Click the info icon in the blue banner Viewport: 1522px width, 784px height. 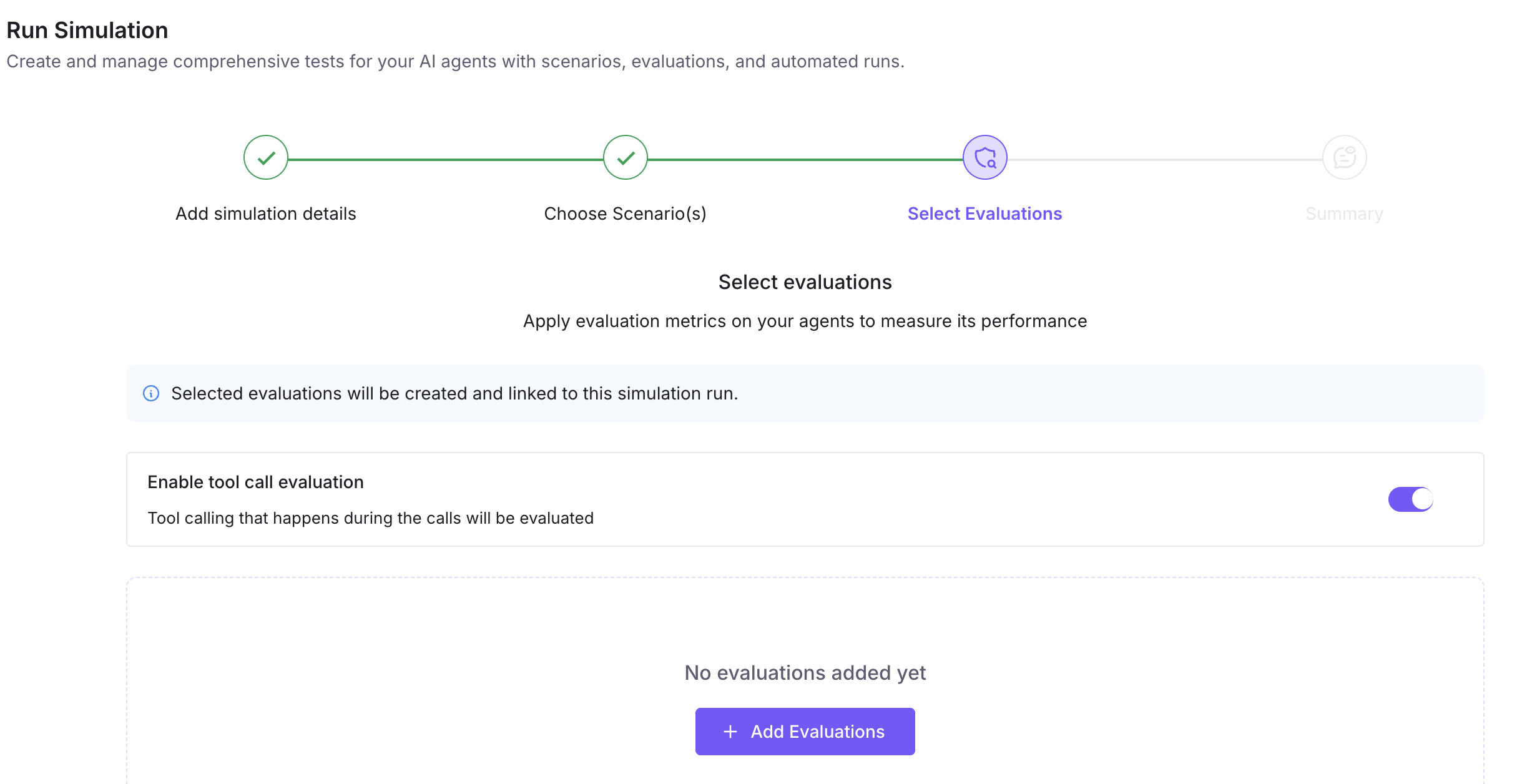(x=151, y=393)
